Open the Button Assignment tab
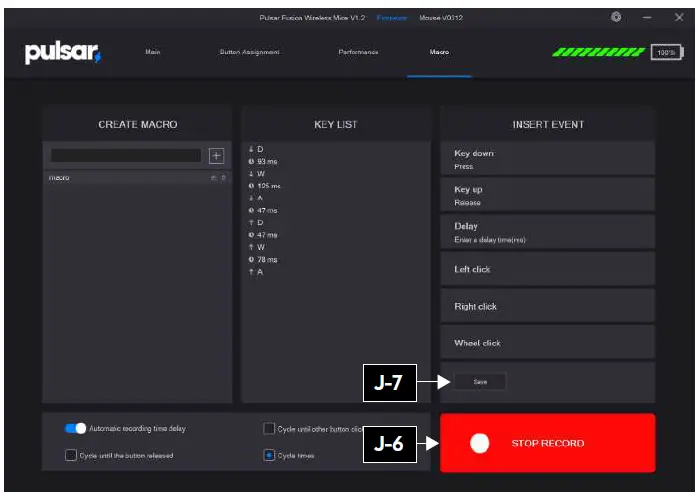Image resolution: width=699 pixels, height=494 pixels. [x=250, y=52]
